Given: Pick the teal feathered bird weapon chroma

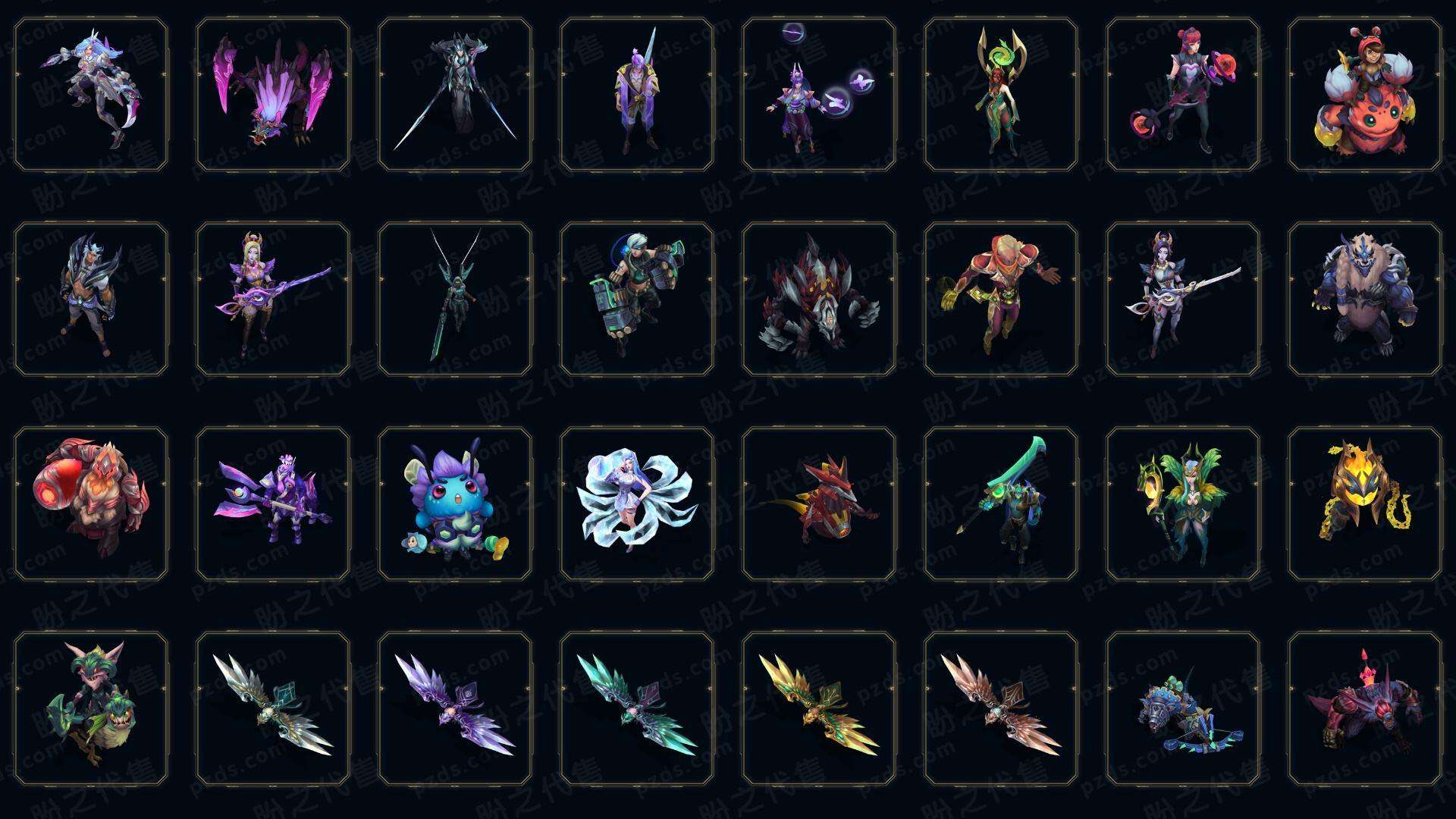Looking at the screenshot, I should [x=637, y=708].
